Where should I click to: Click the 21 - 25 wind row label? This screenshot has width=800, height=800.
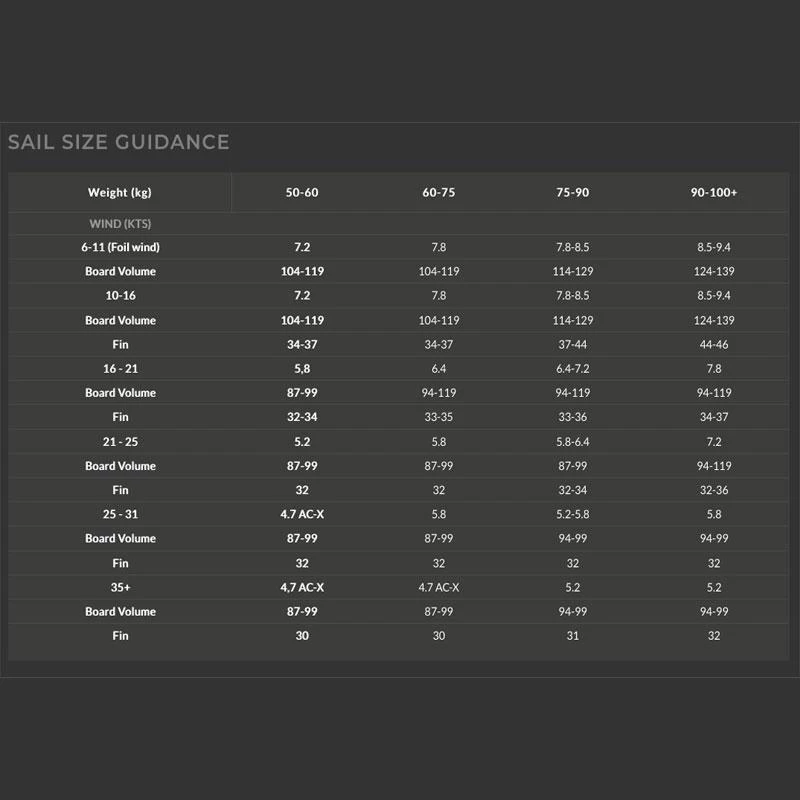120,442
